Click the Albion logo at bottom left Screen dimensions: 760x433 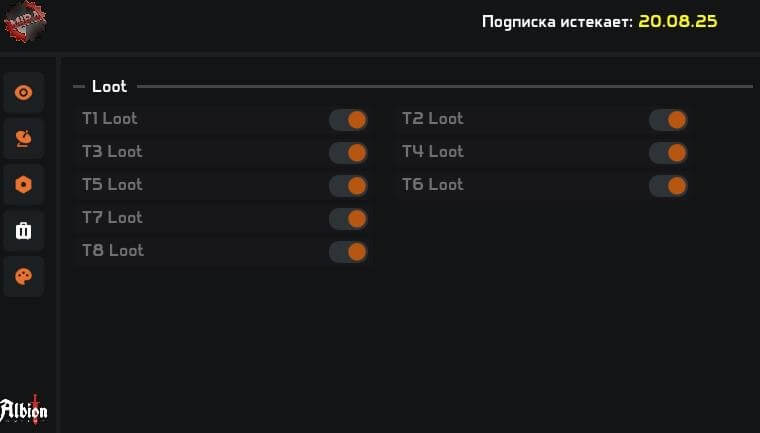24,408
